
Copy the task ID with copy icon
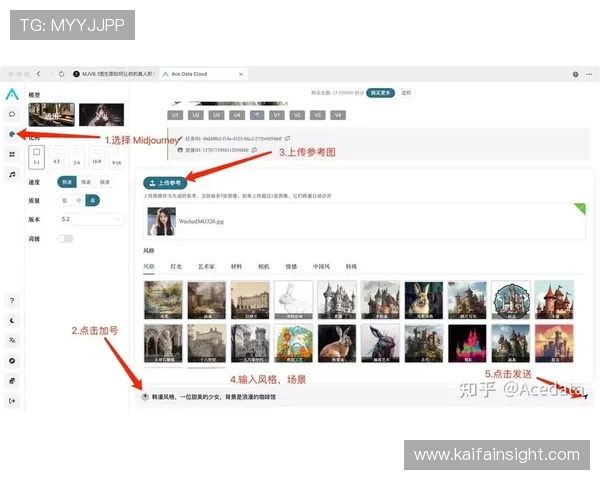tap(287, 138)
